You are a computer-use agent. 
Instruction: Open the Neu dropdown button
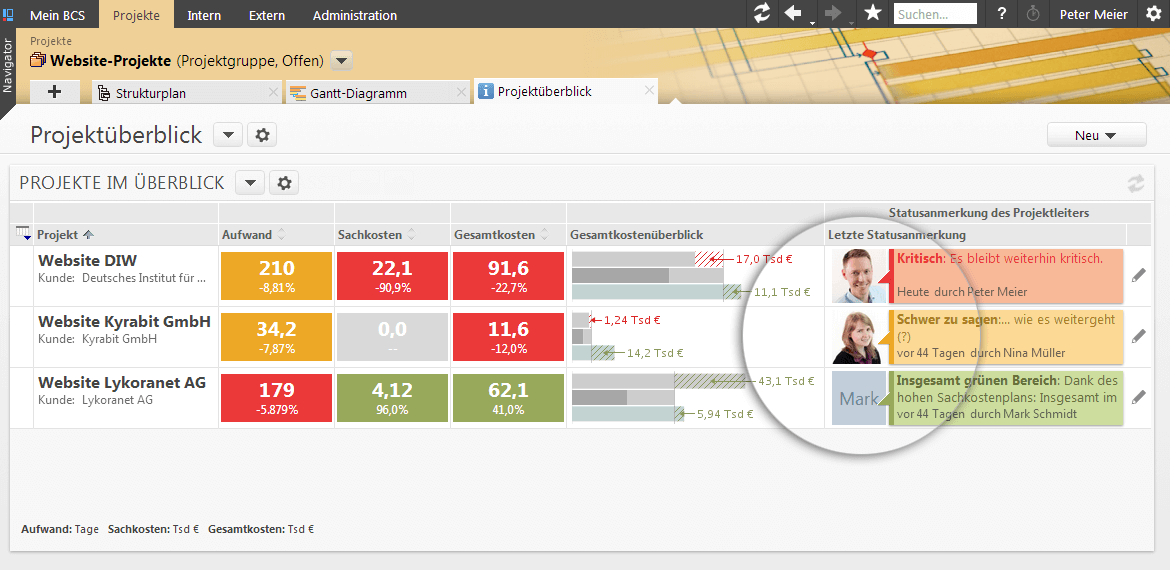[x=1096, y=135]
